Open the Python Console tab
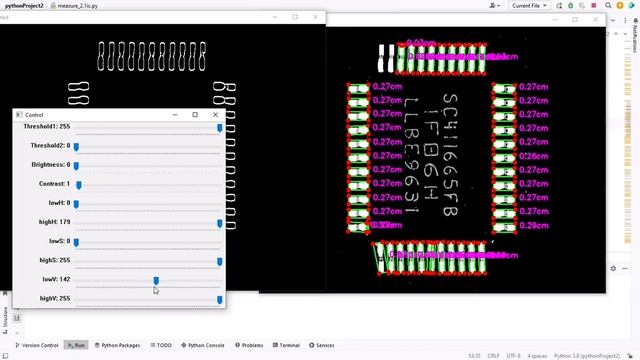 (x=202, y=345)
